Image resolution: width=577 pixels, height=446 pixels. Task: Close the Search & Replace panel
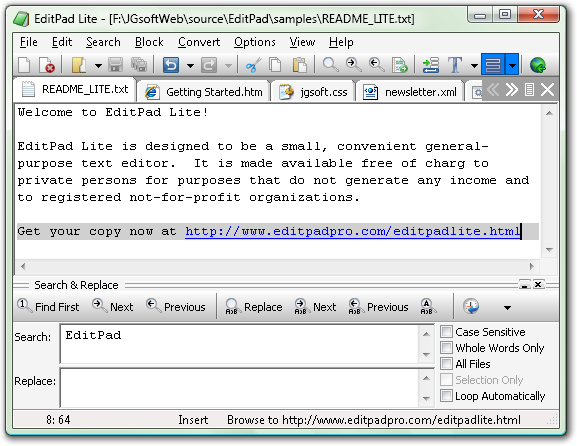(x=538, y=284)
